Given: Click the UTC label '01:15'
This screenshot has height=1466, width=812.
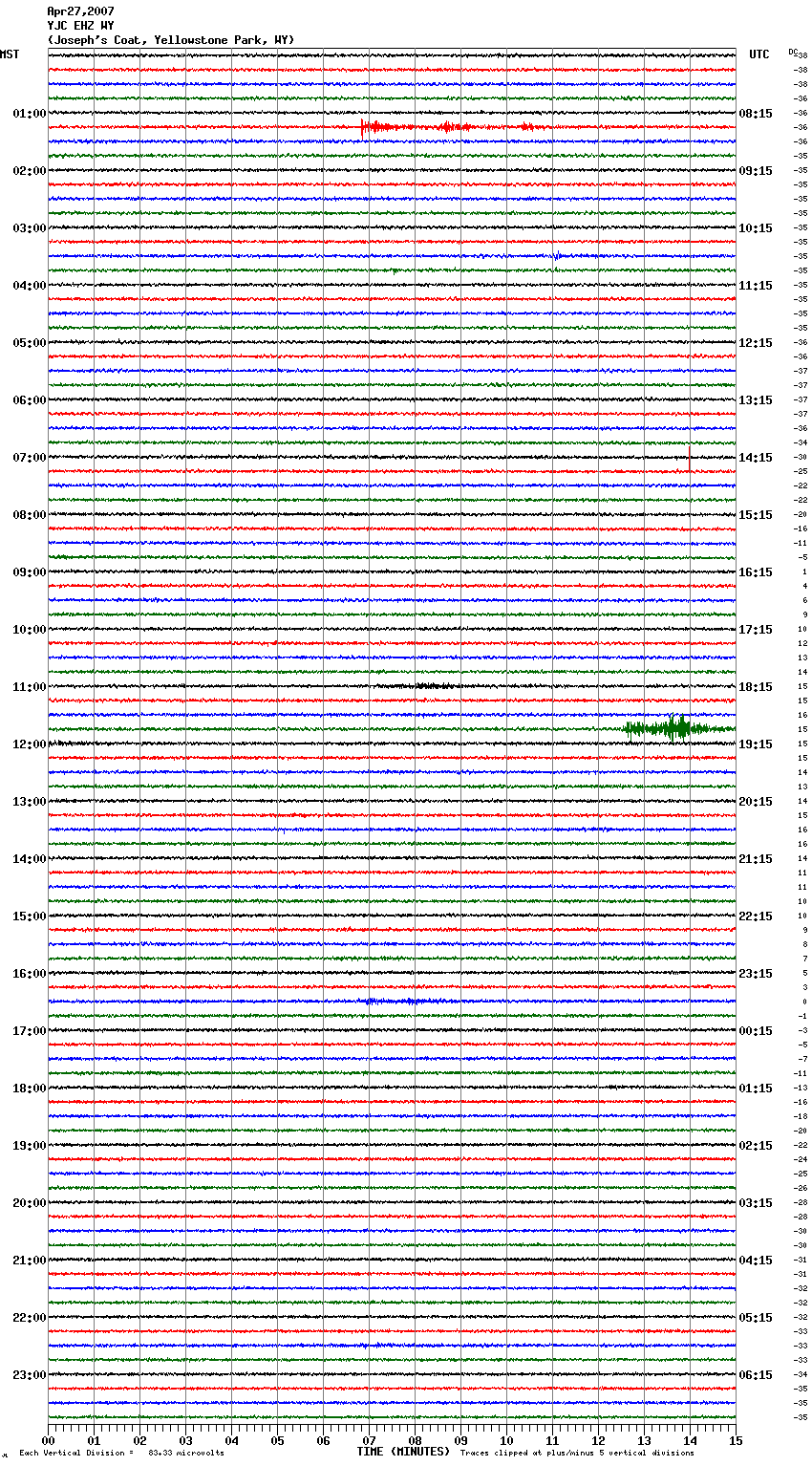Looking at the screenshot, I should pyautogui.click(x=756, y=1089).
